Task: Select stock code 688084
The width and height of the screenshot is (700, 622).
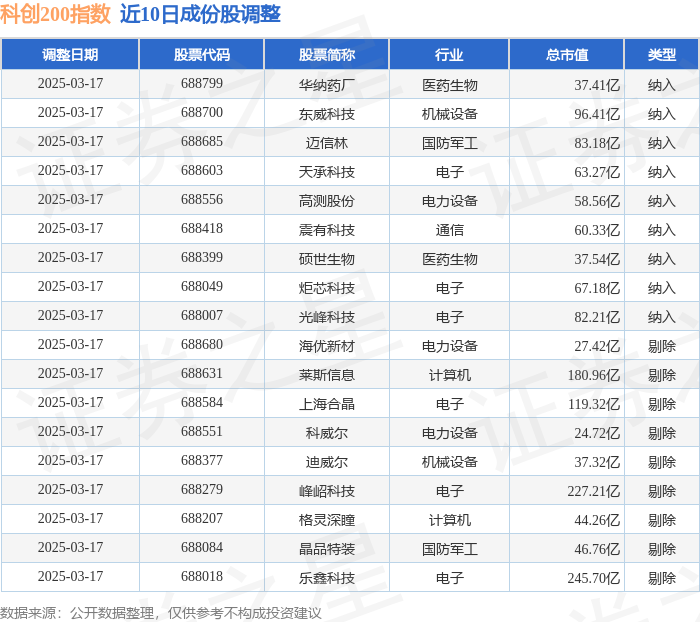Action: (x=202, y=548)
